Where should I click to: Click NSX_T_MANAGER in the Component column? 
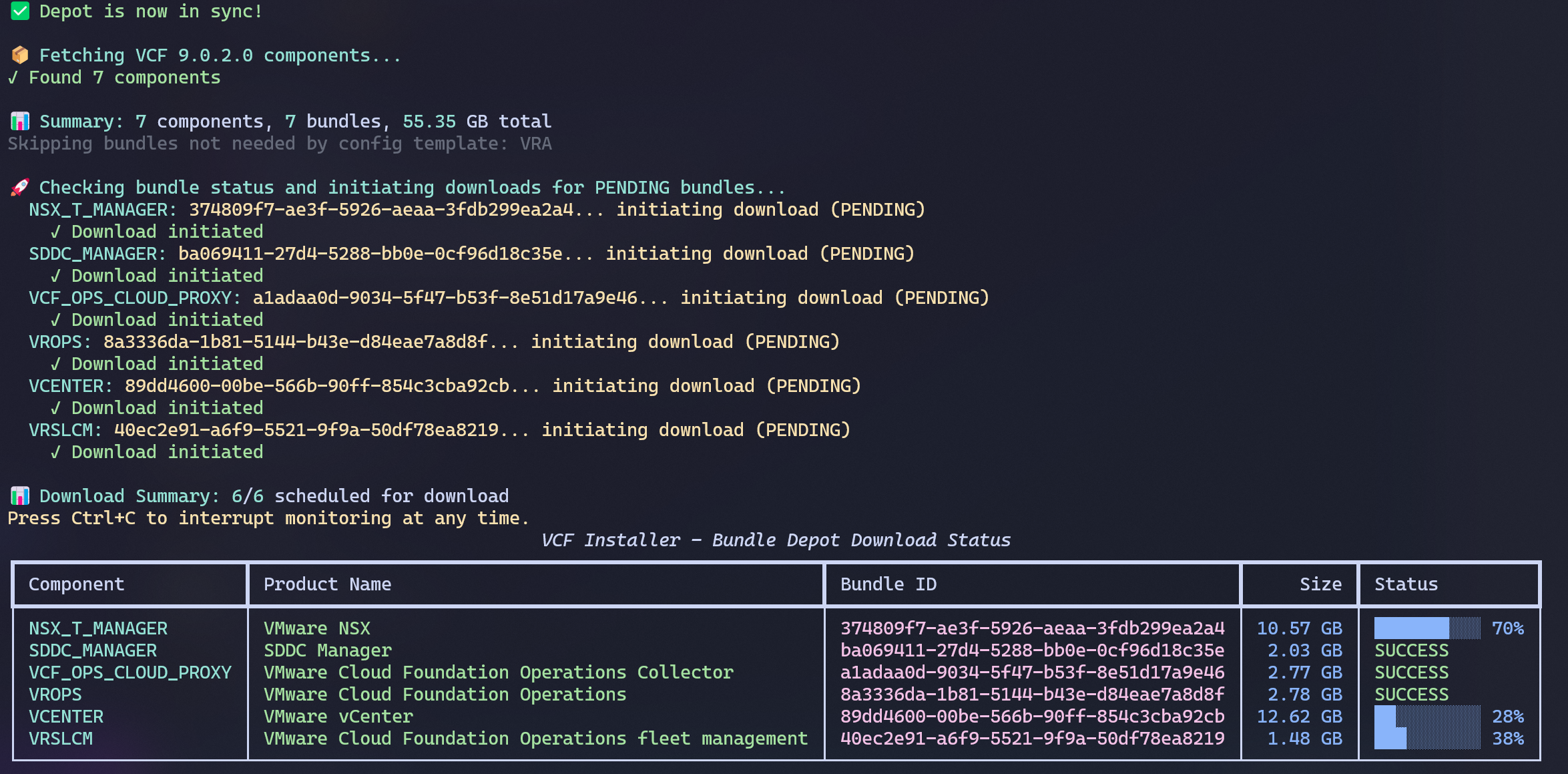click(98, 628)
